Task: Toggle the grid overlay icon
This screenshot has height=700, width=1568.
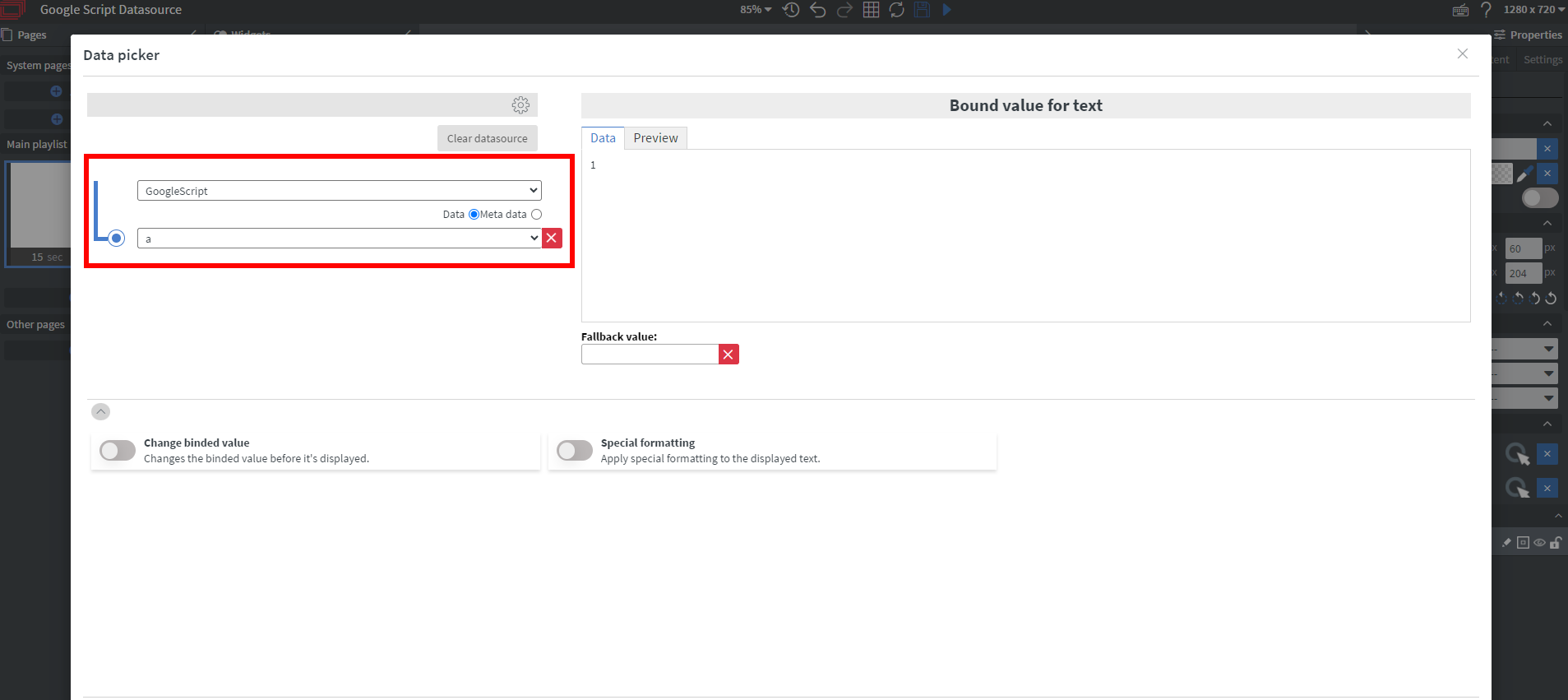Action: click(x=871, y=10)
